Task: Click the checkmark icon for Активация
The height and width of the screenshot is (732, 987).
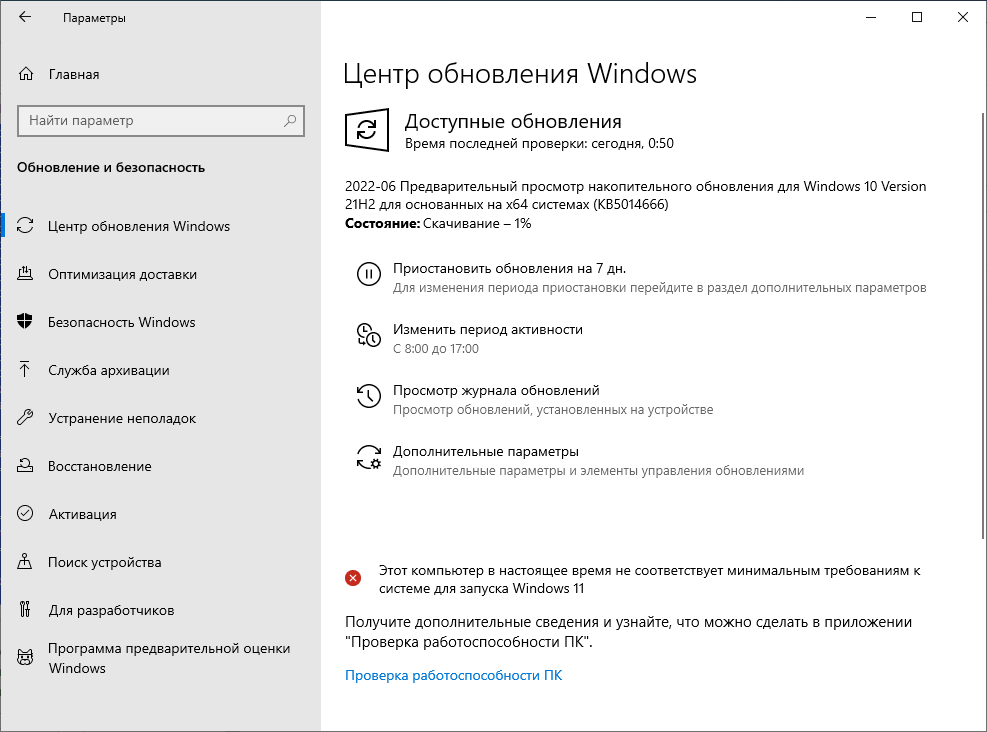Action: 27,514
